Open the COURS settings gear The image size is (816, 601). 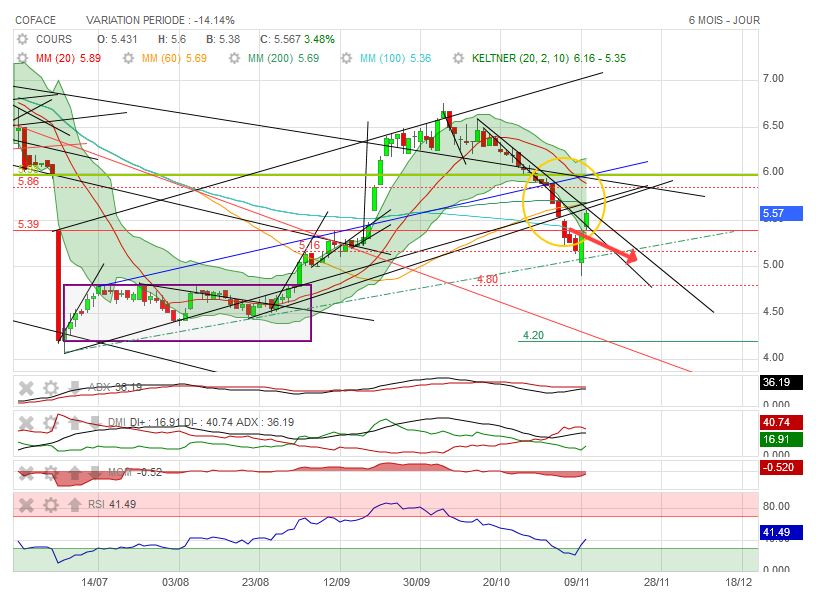22,39
